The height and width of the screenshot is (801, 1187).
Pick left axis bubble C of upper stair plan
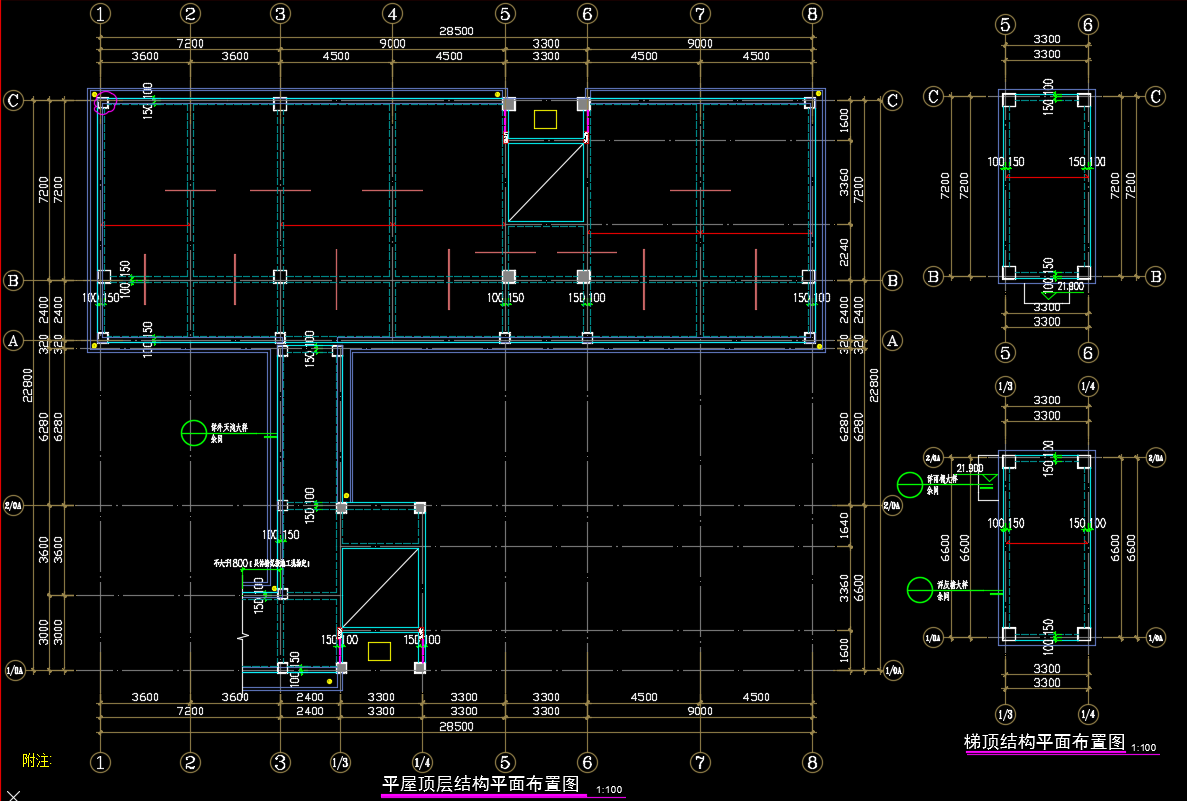933,96
